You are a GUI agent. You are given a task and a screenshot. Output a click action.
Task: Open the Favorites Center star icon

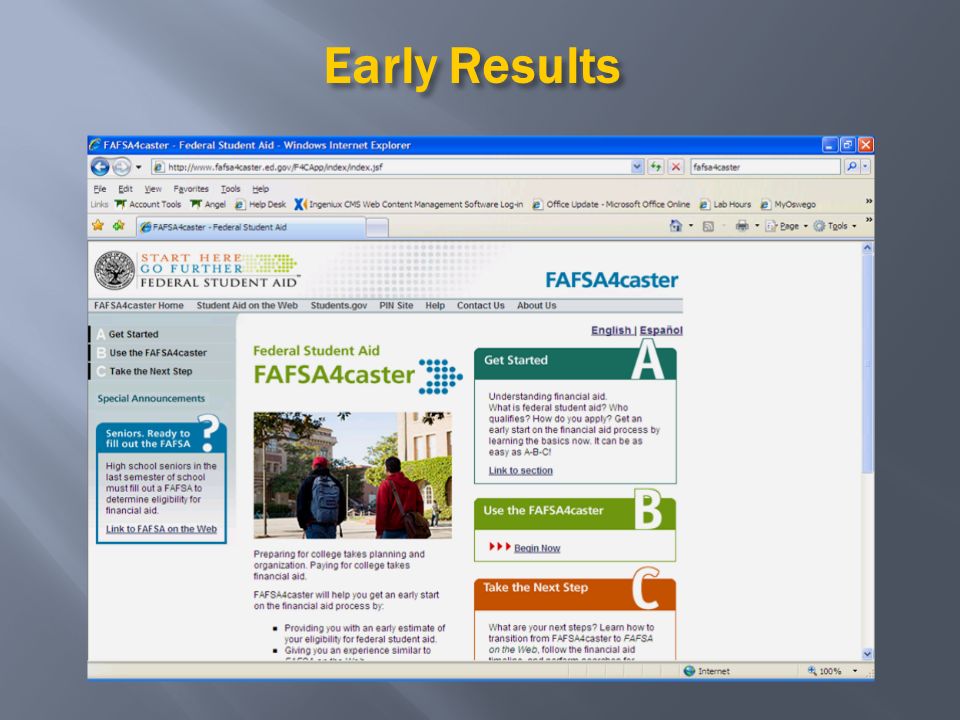tap(98, 226)
